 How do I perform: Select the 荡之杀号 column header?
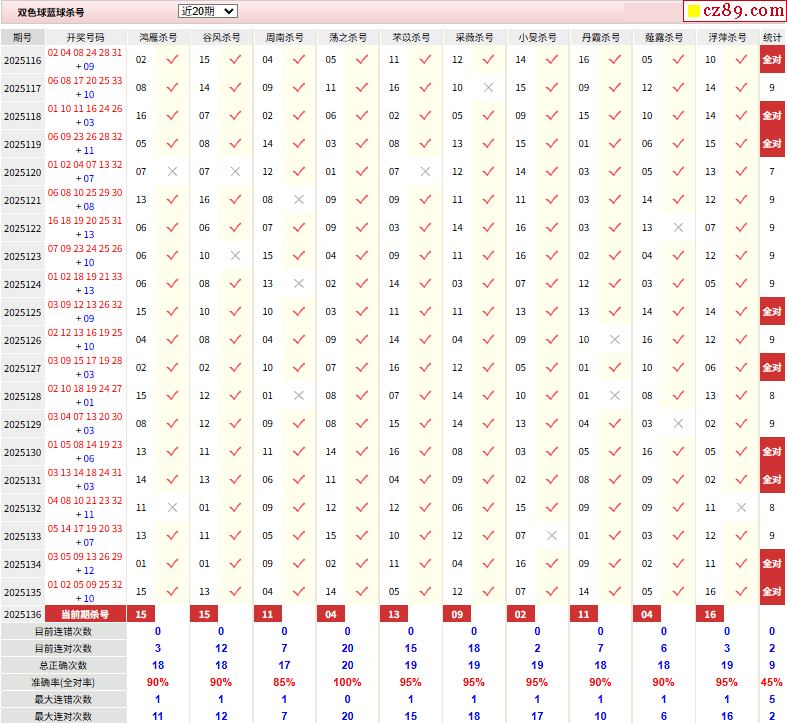(x=347, y=37)
